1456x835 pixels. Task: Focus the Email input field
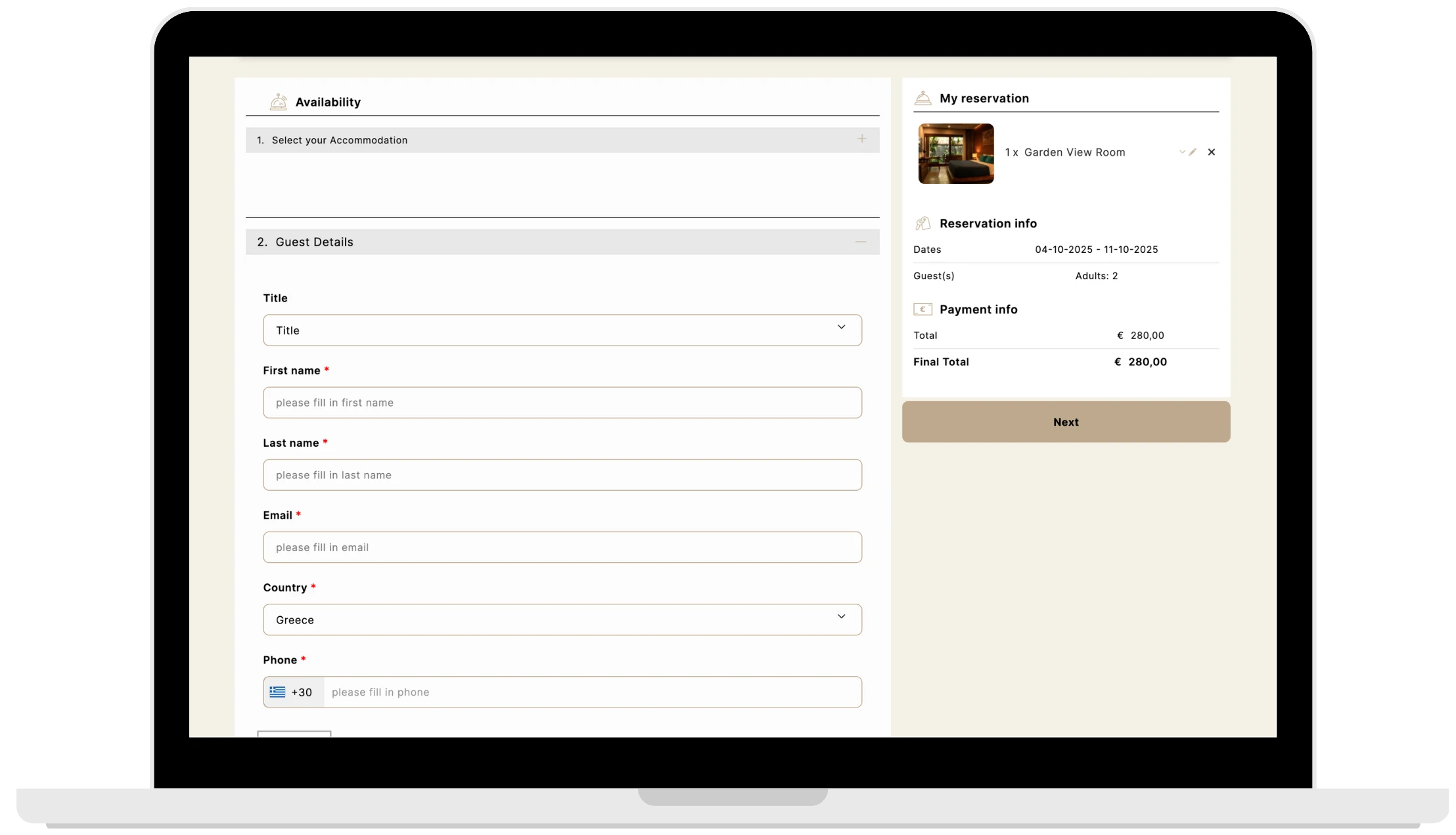tap(562, 547)
